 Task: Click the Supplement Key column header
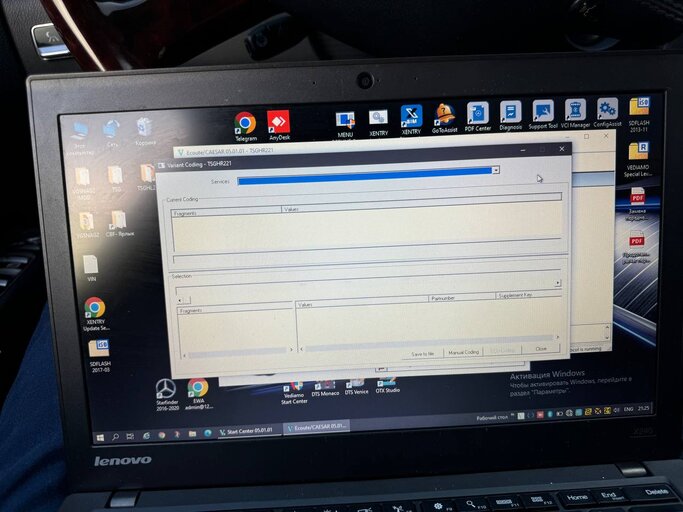click(528, 295)
